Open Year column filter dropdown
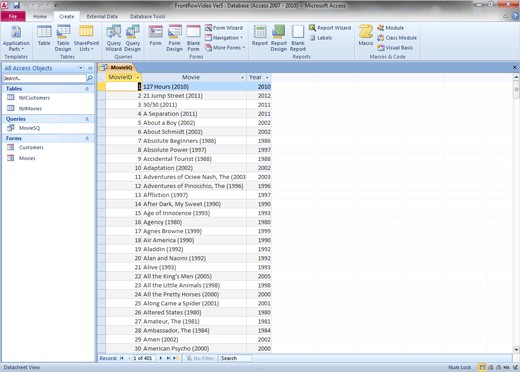The height and width of the screenshot is (372, 520). click(267, 77)
